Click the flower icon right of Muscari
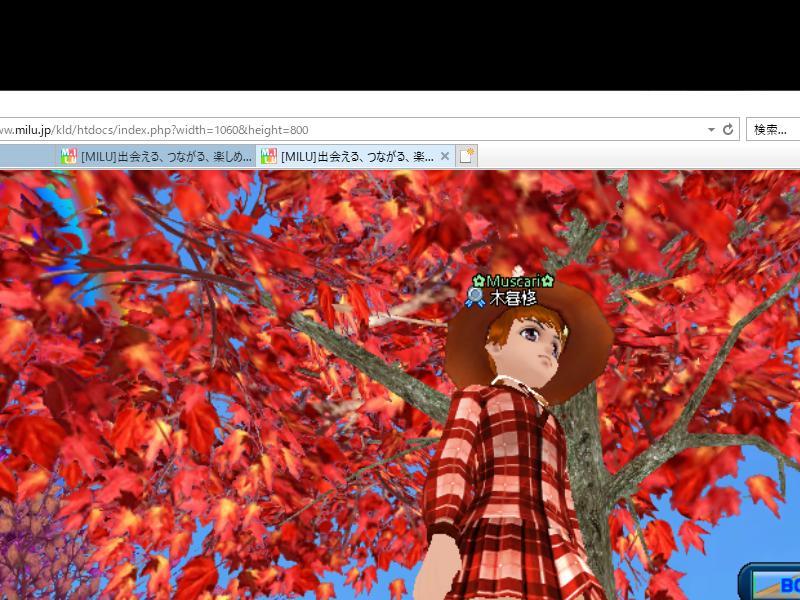The height and width of the screenshot is (600, 800). [x=547, y=282]
